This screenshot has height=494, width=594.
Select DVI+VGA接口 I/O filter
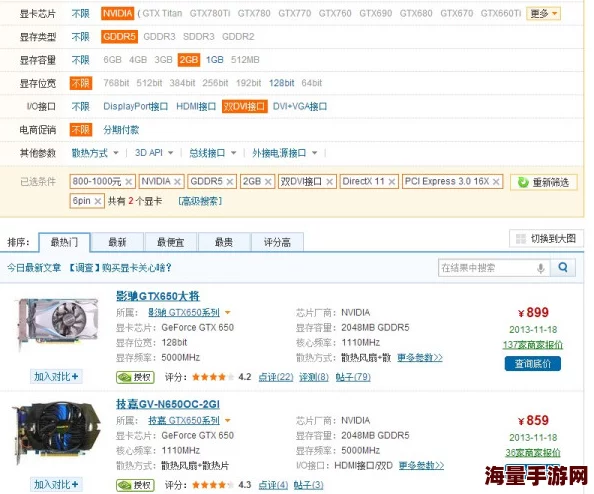click(x=300, y=106)
